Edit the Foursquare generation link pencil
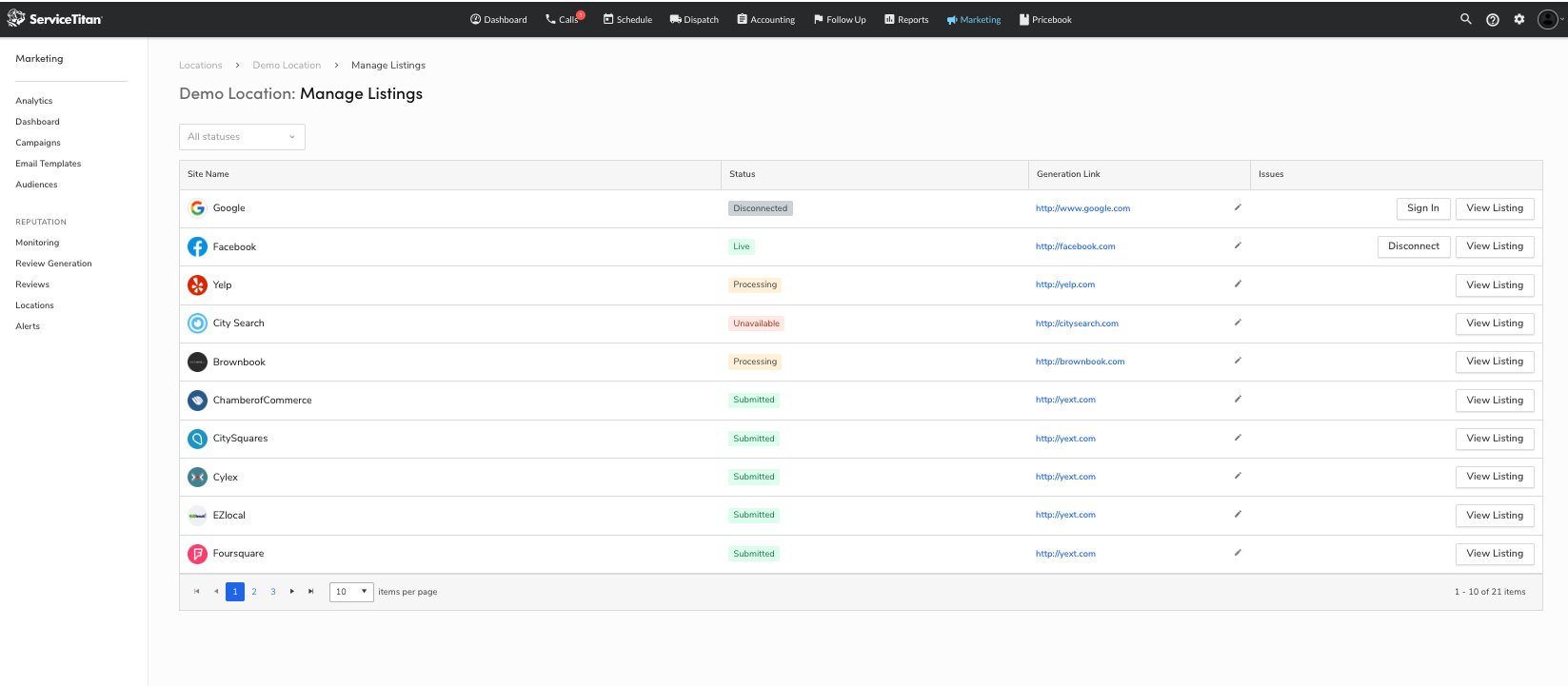Image resolution: width=1568 pixels, height=686 pixels. [1238, 553]
